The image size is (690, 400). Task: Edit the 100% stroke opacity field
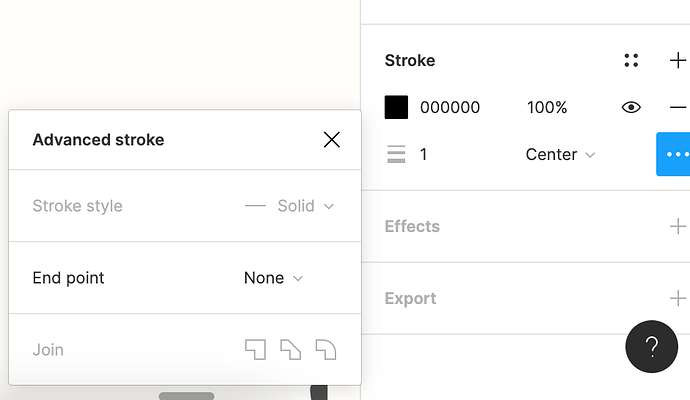tap(547, 107)
